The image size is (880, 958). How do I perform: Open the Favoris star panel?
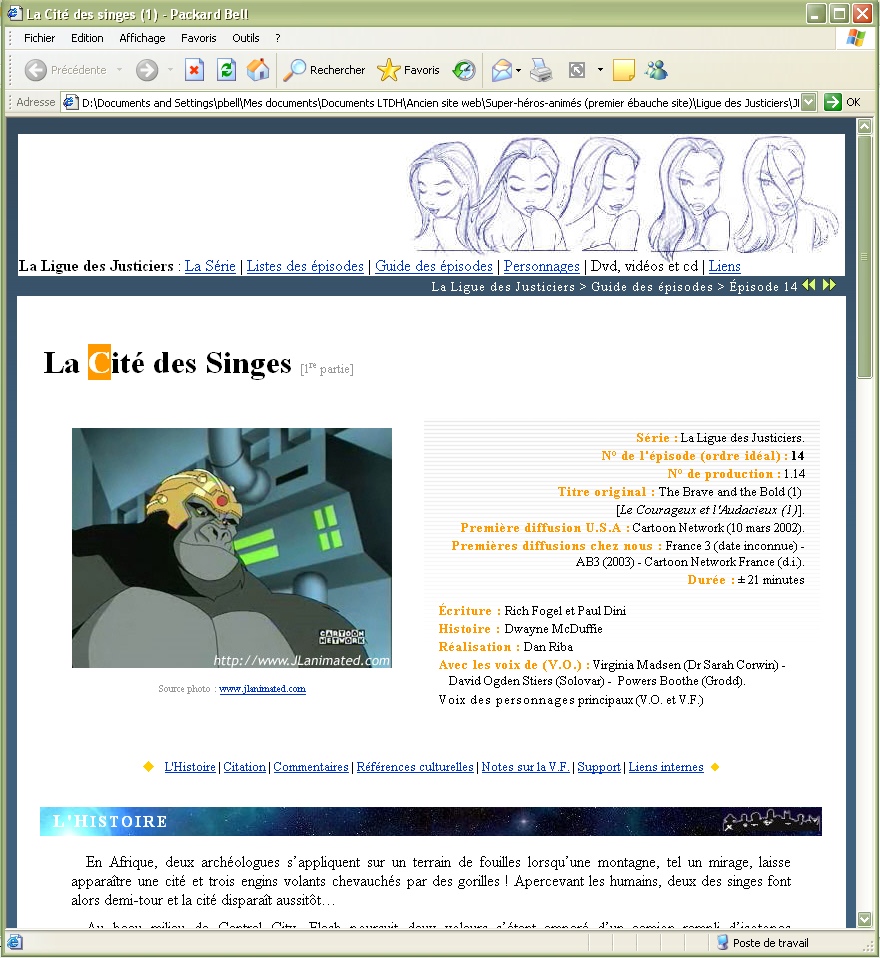pos(408,70)
